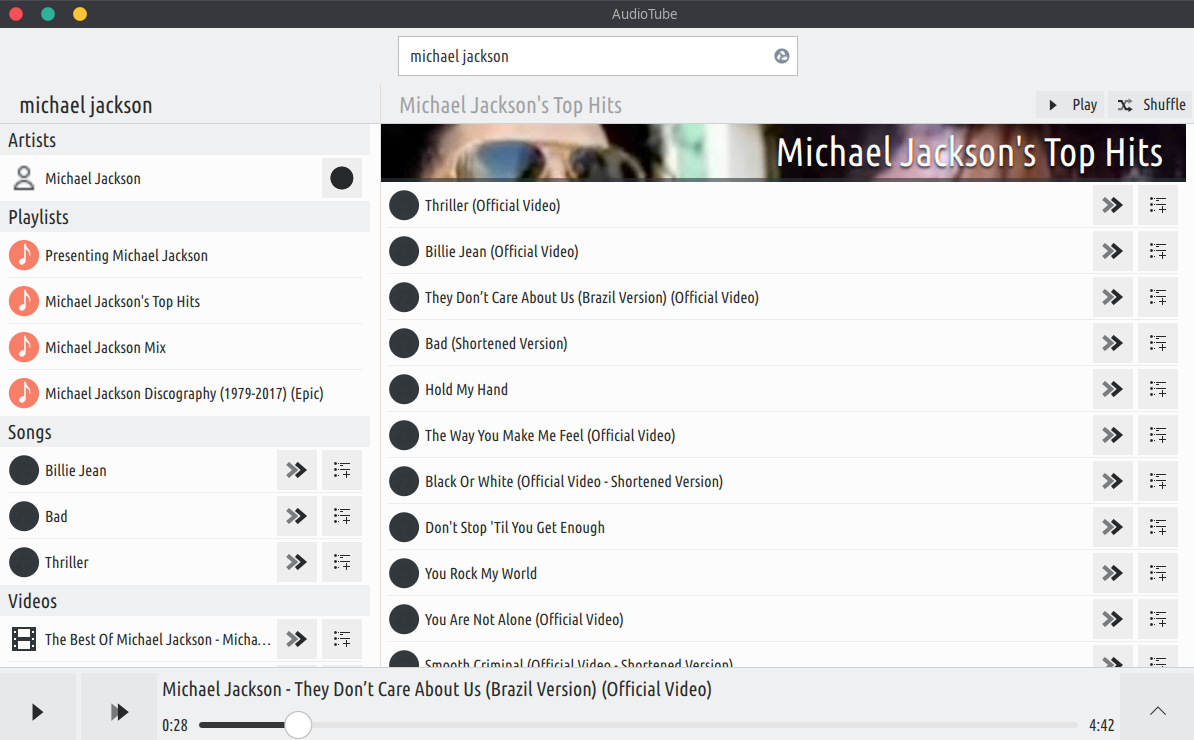Open the "Michael Jackson Mix" playlist icon
The image size is (1194, 740).
[23, 347]
